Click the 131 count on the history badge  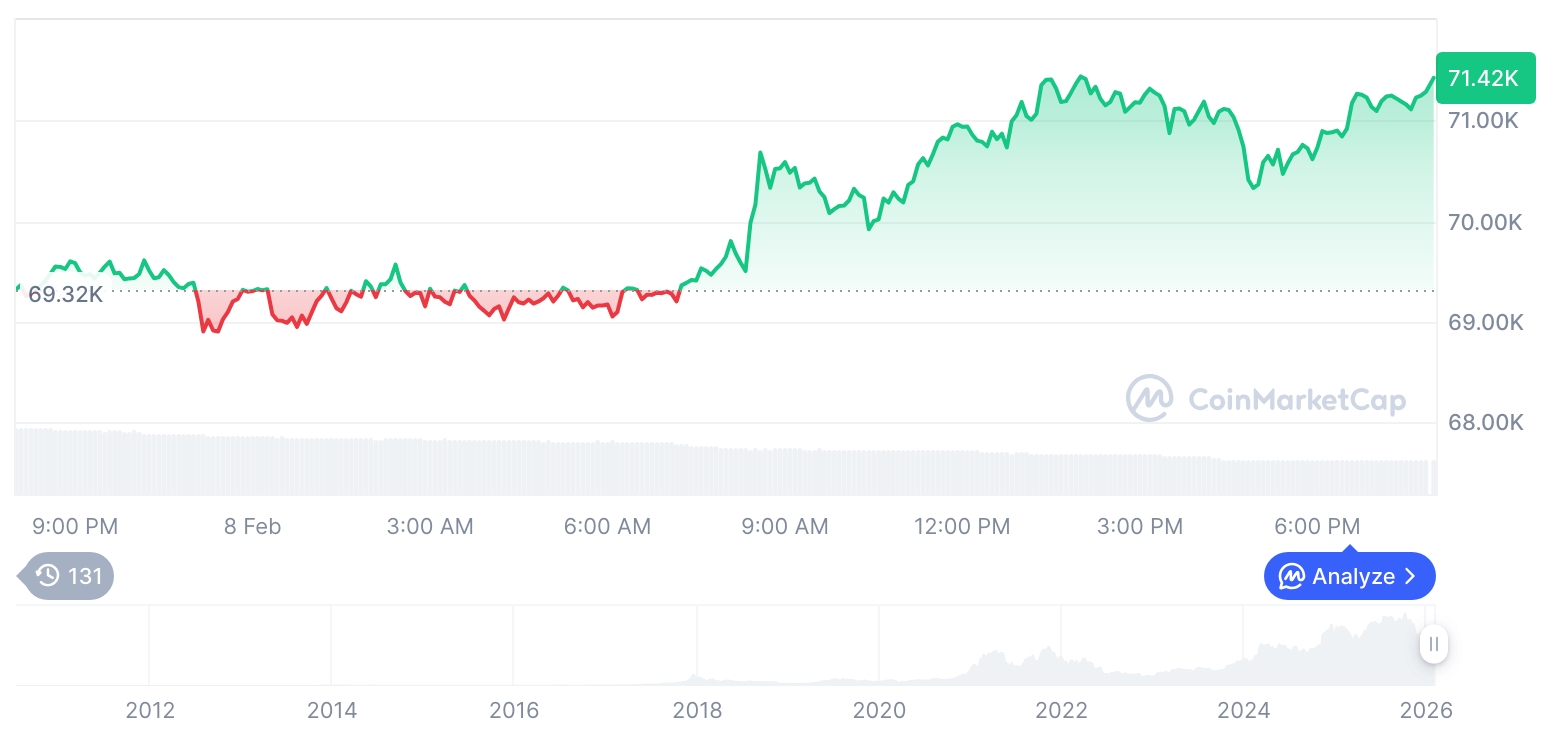click(85, 576)
